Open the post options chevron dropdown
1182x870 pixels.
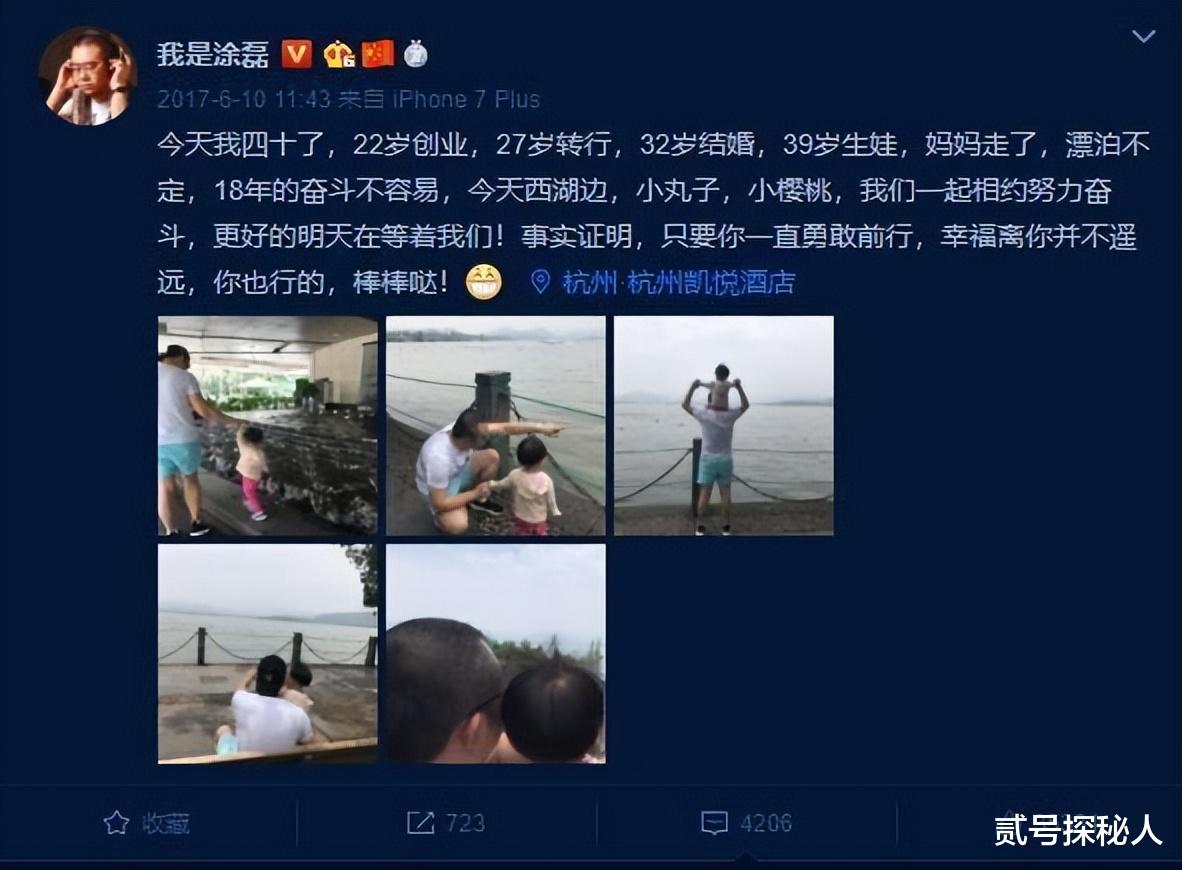1144,36
